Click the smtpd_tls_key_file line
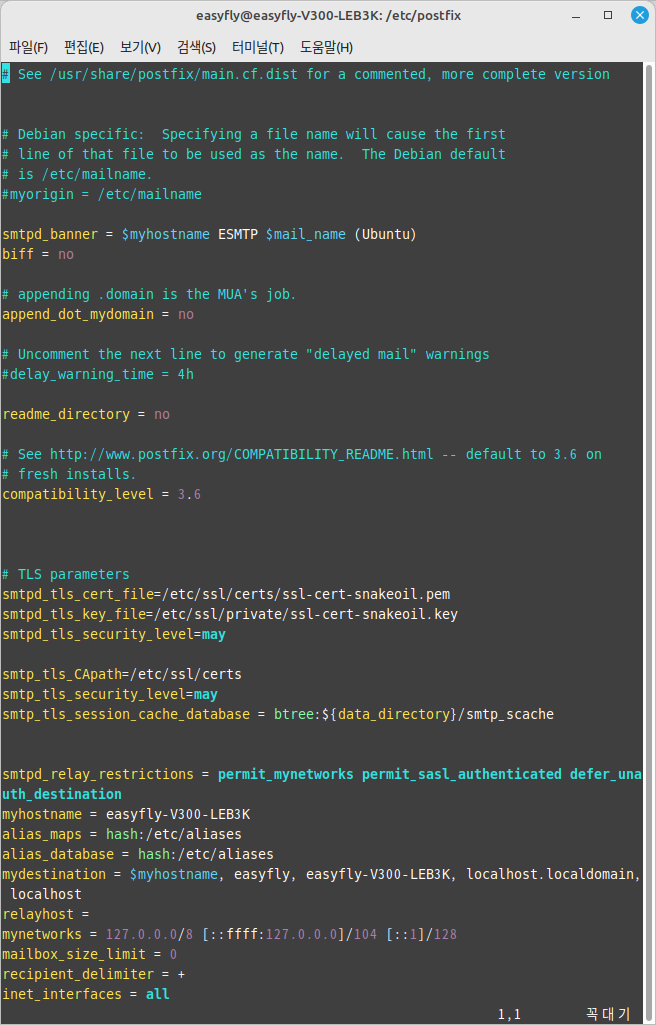The height and width of the screenshot is (1025, 656). coord(230,614)
